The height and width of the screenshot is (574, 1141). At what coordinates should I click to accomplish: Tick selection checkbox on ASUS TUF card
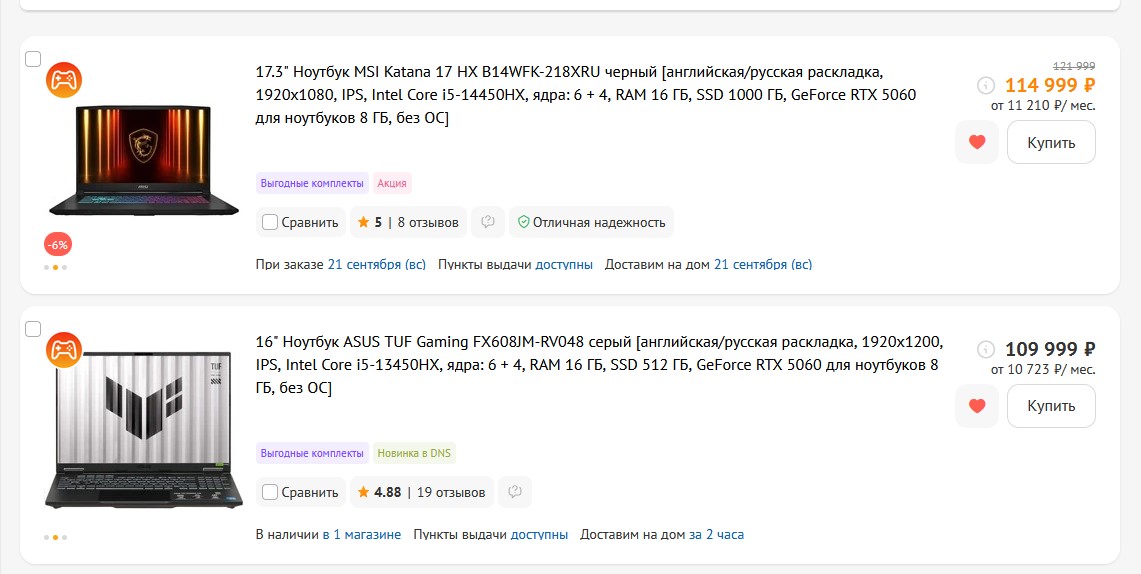33,328
